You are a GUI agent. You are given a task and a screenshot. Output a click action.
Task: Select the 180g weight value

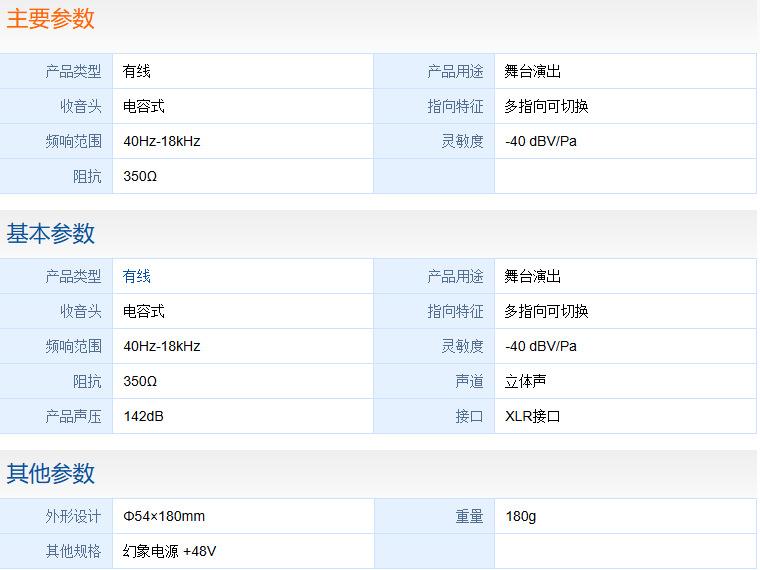coord(521,516)
